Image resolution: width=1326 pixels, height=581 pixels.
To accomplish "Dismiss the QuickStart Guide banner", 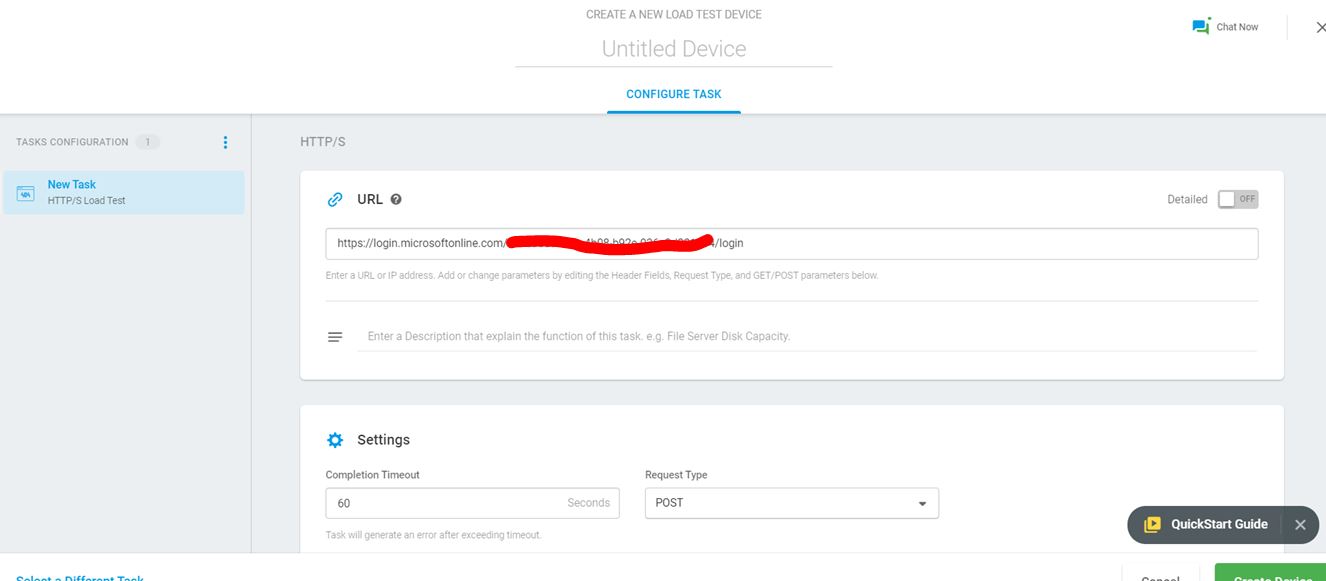I will click(x=1301, y=524).
